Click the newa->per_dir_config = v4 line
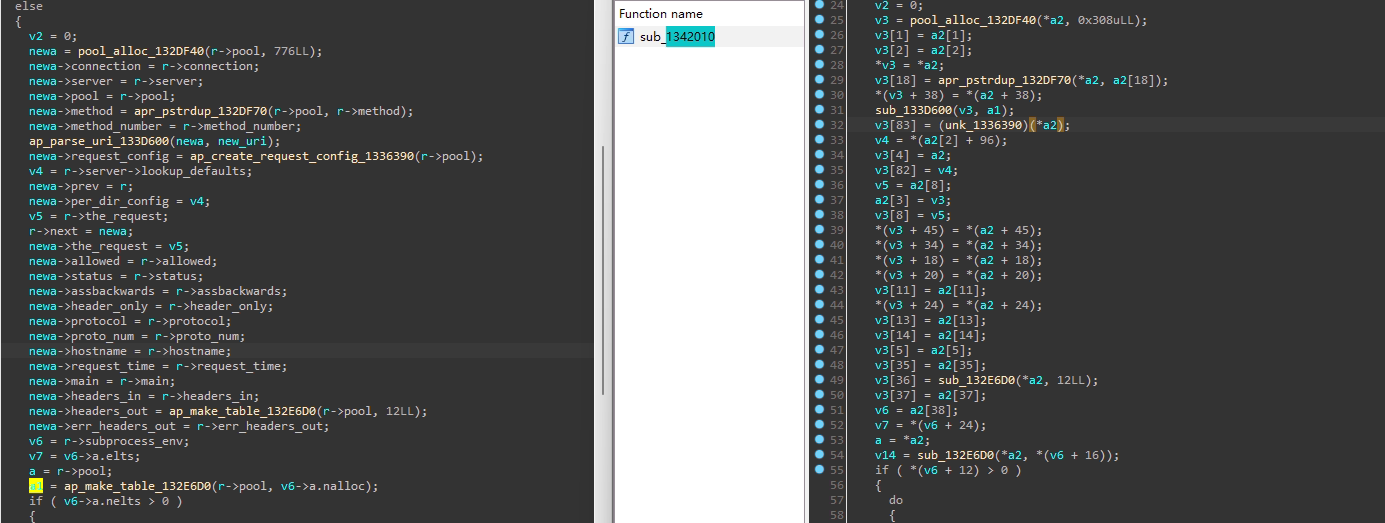This screenshot has width=1385, height=523. pyautogui.click(x=119, y=201)
